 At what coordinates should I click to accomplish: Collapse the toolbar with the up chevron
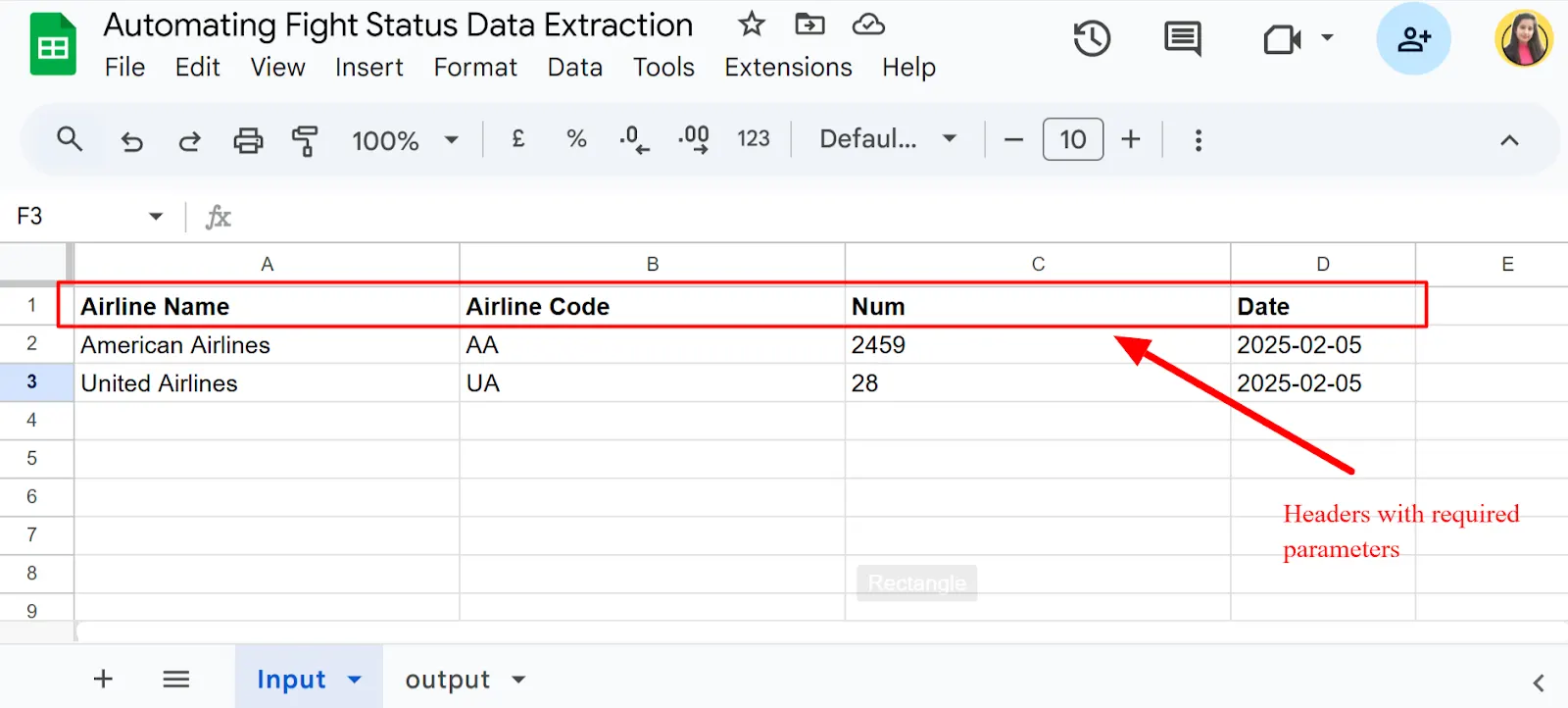tap(1509, 140)
